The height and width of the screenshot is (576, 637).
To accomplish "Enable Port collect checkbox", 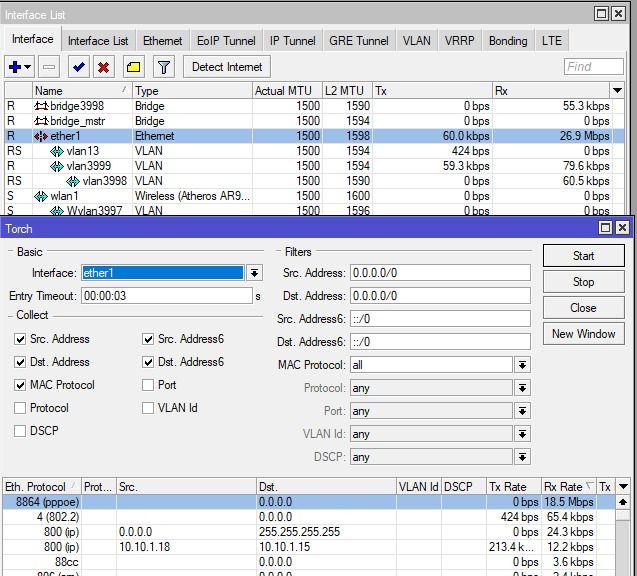I will click(148, 385).
